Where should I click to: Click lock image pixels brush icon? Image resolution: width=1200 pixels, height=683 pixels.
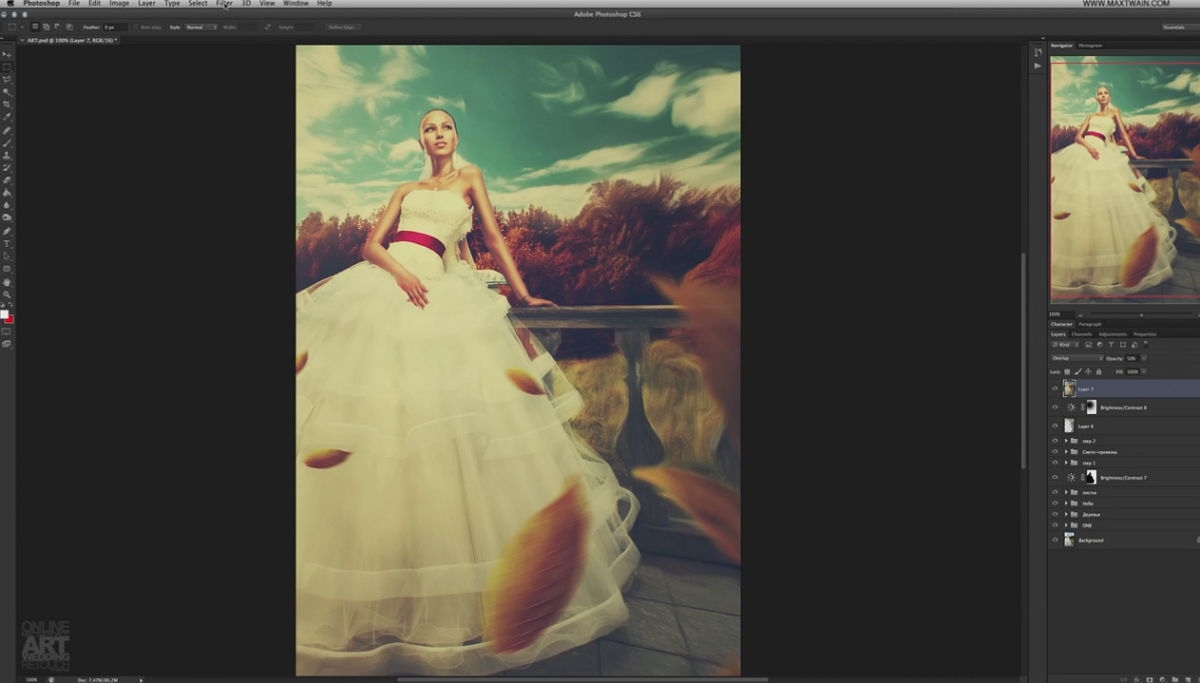tap(1078, 372)
